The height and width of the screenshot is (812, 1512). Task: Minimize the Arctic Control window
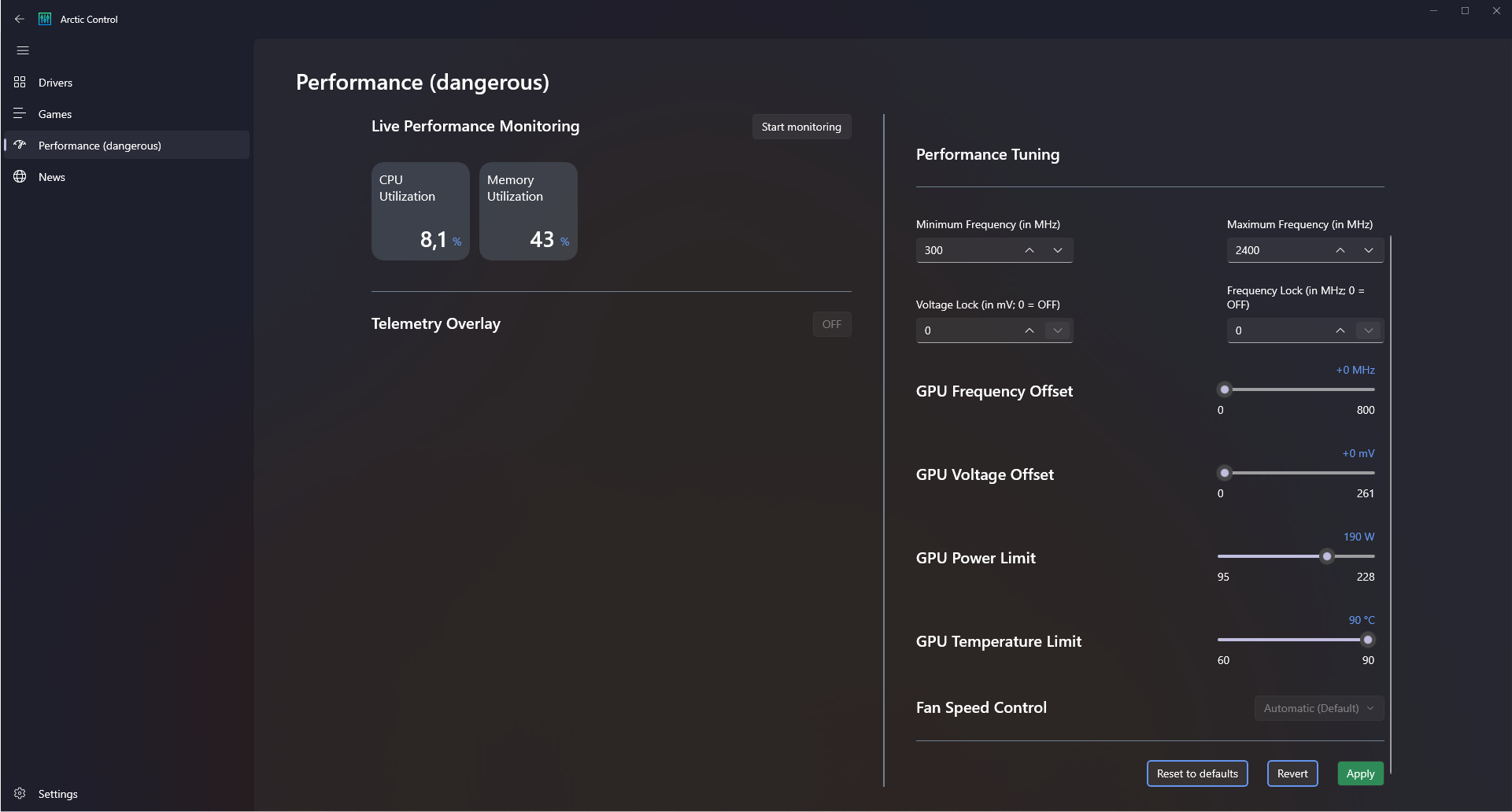coord(1433,11)
